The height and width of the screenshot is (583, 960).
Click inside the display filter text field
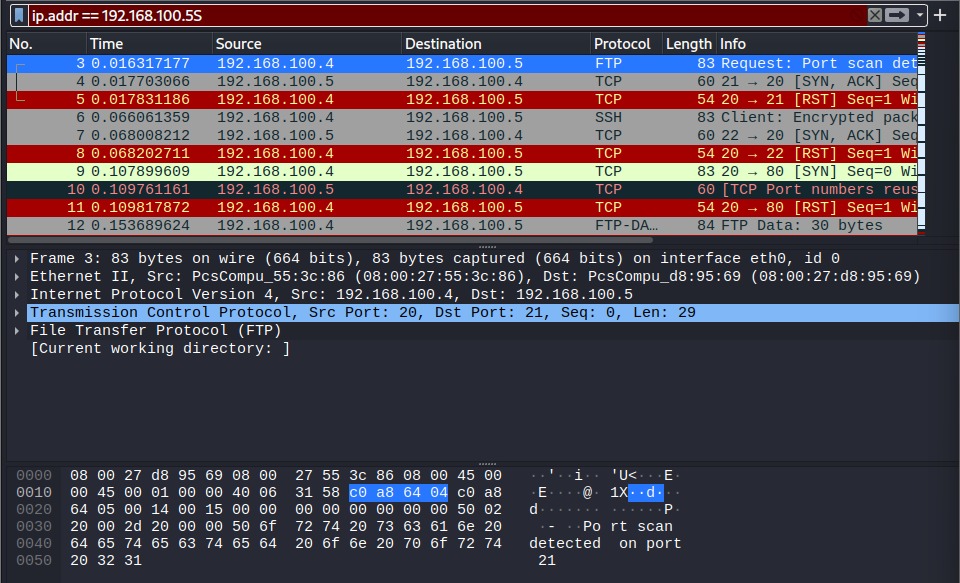point(447,15)
